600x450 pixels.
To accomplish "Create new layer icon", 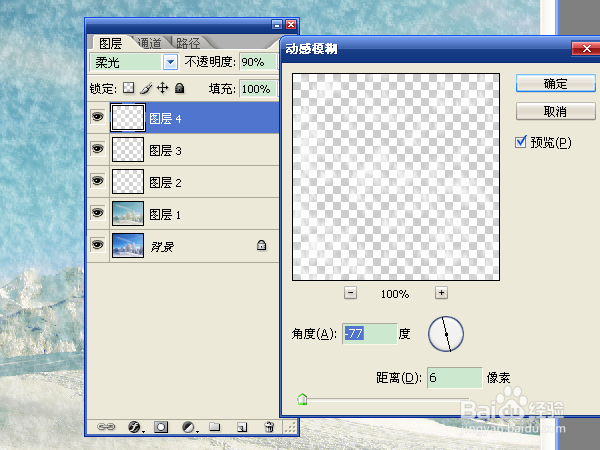I will [242, 427].
